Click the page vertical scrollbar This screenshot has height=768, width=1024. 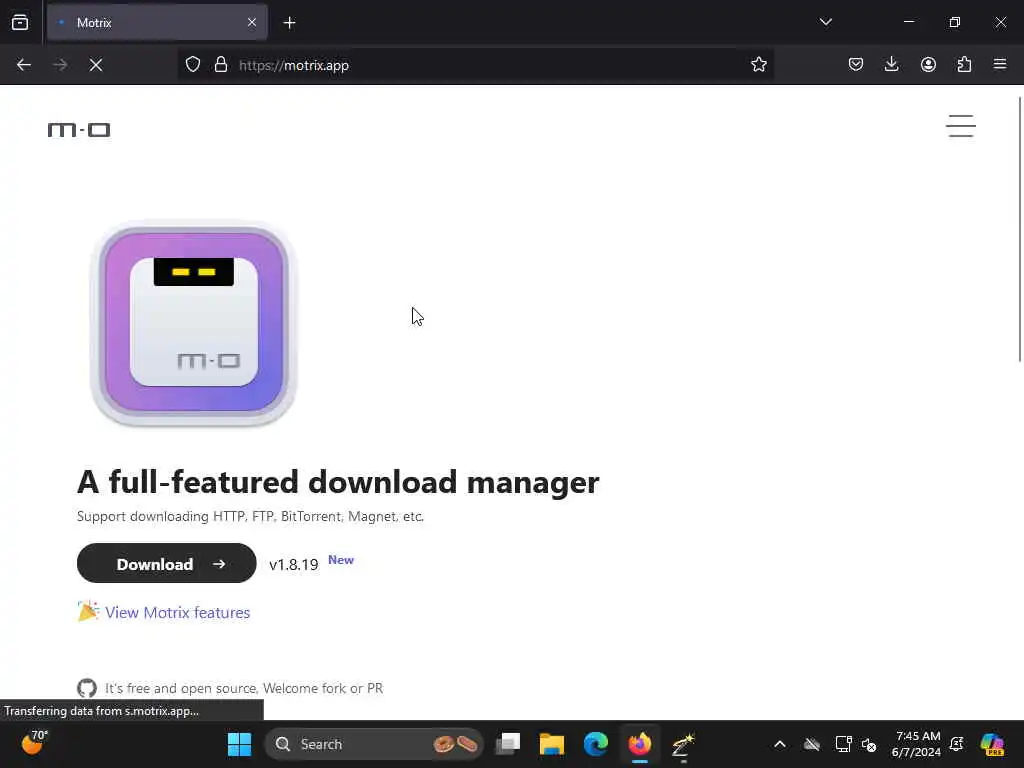pos(1019,229)
